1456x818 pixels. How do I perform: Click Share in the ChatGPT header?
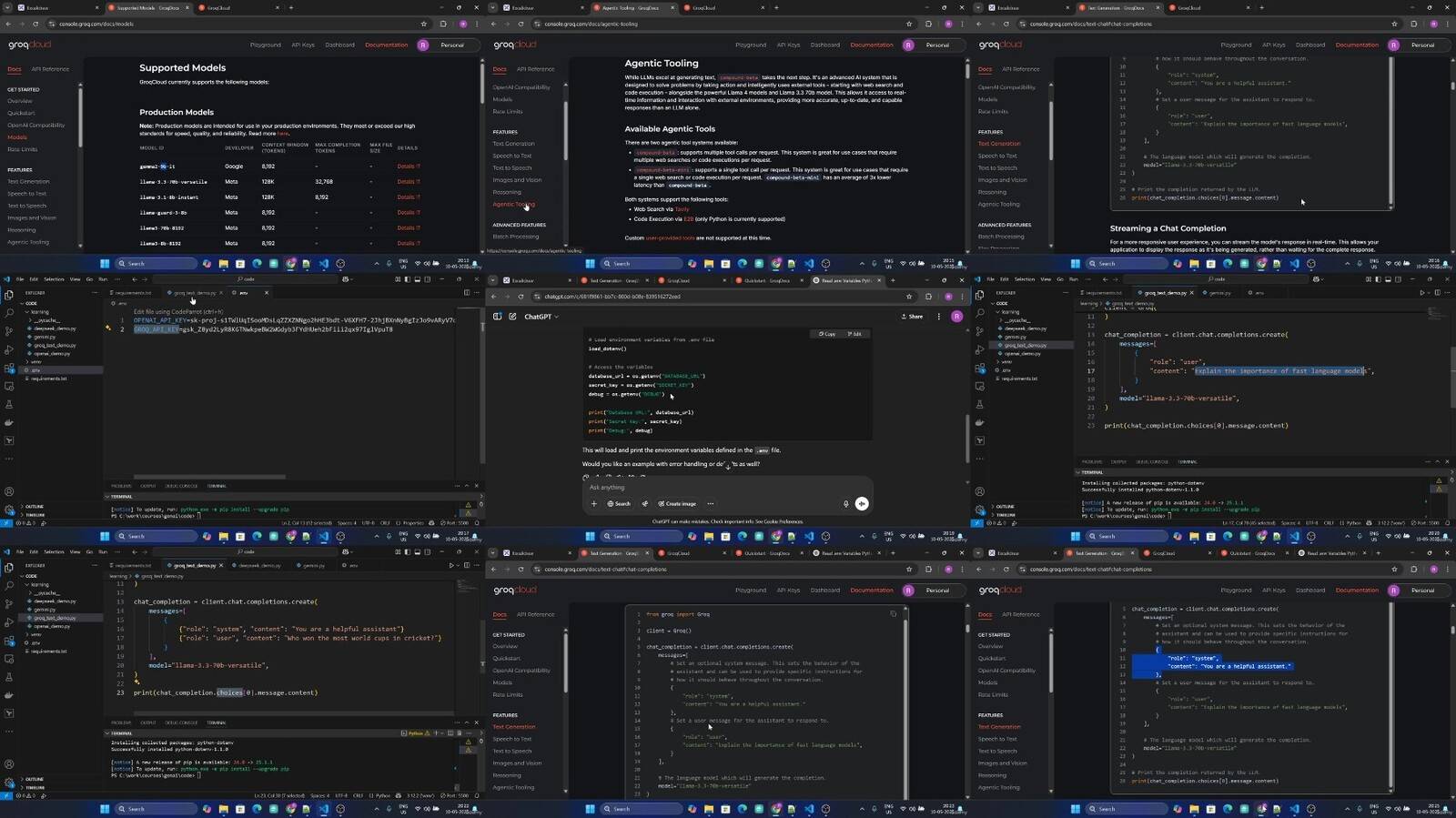point(912,317)
